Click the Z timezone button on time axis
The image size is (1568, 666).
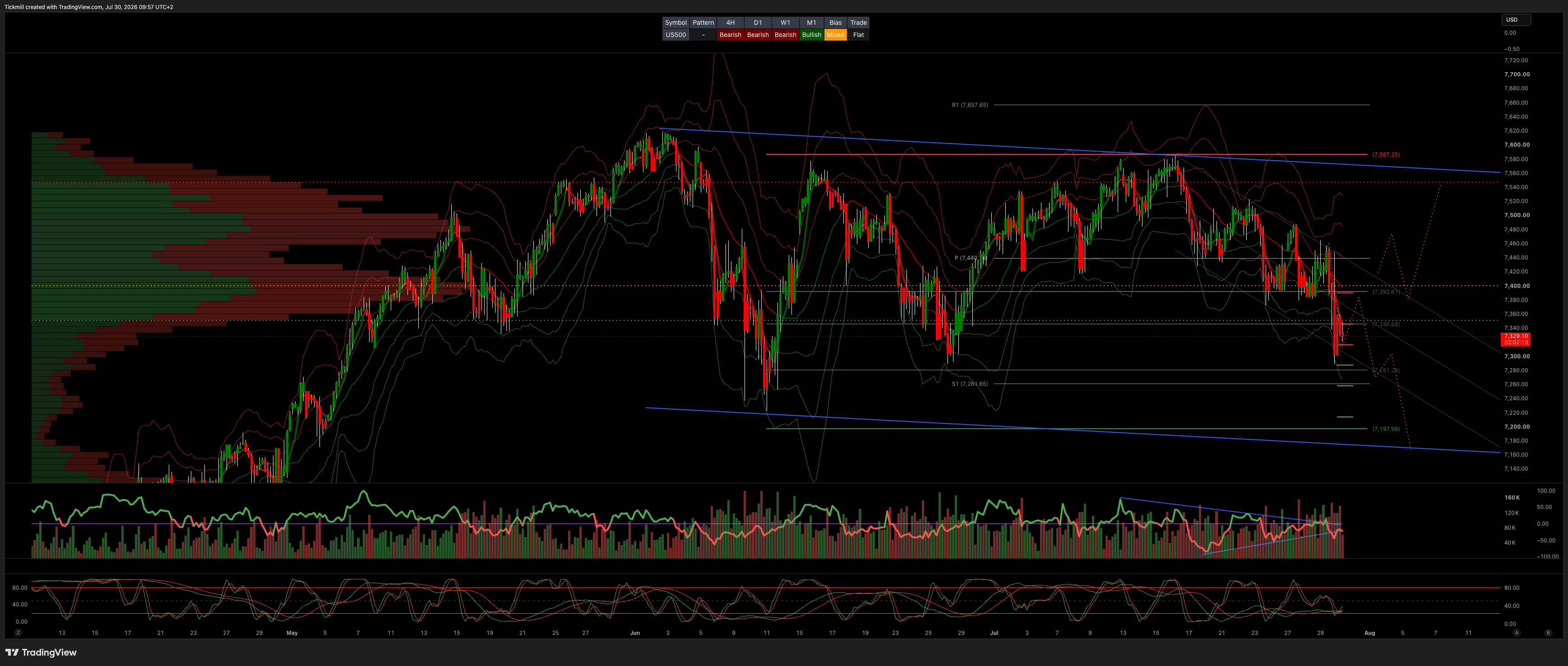(18, 633)
